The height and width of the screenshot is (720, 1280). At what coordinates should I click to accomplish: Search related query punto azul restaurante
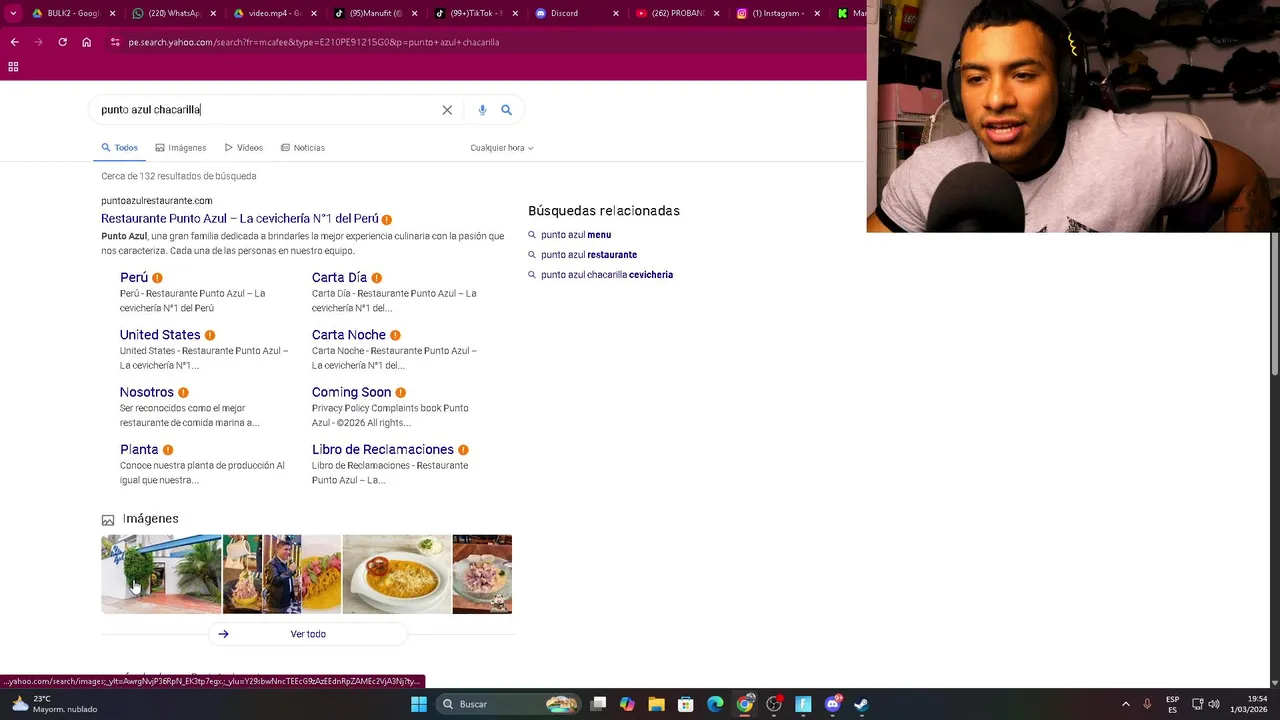[589, 255]
